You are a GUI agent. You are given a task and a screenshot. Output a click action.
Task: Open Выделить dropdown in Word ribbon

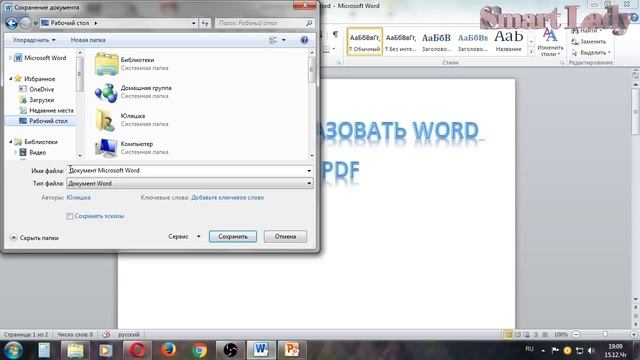click(591, 53)
